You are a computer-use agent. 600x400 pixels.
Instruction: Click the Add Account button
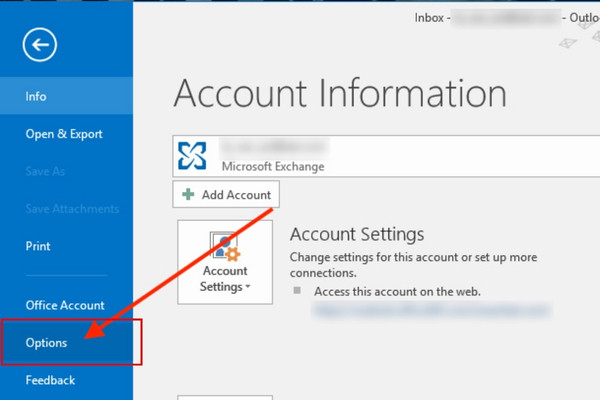[226, 194]
